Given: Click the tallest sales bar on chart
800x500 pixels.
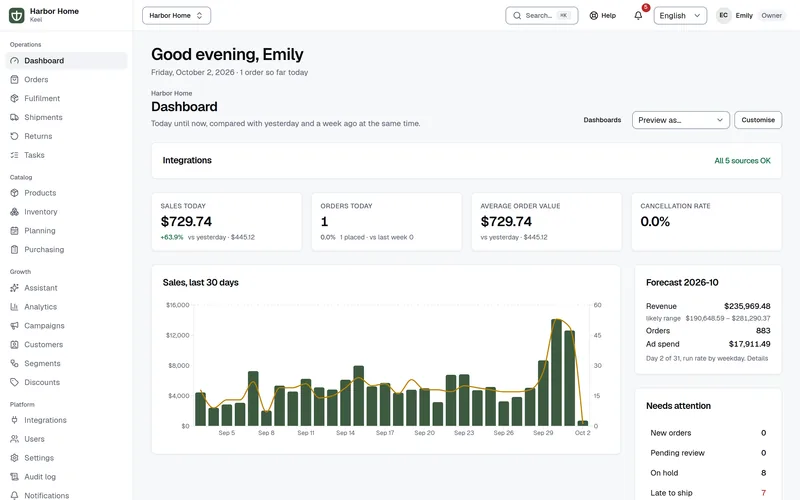Looking at the screenshot, I should pyautogui.click(x=556, y=372).
